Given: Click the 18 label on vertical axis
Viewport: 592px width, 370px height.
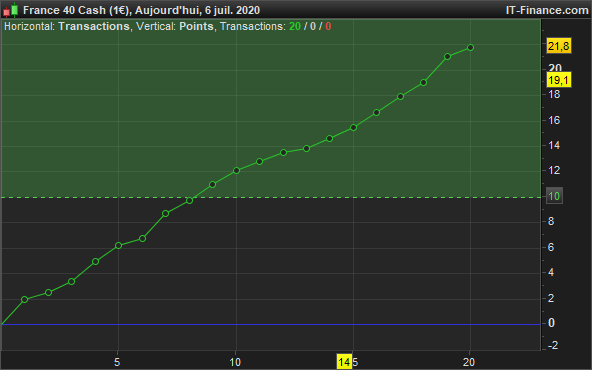Looking at the screenshot, I should (554, 94).
